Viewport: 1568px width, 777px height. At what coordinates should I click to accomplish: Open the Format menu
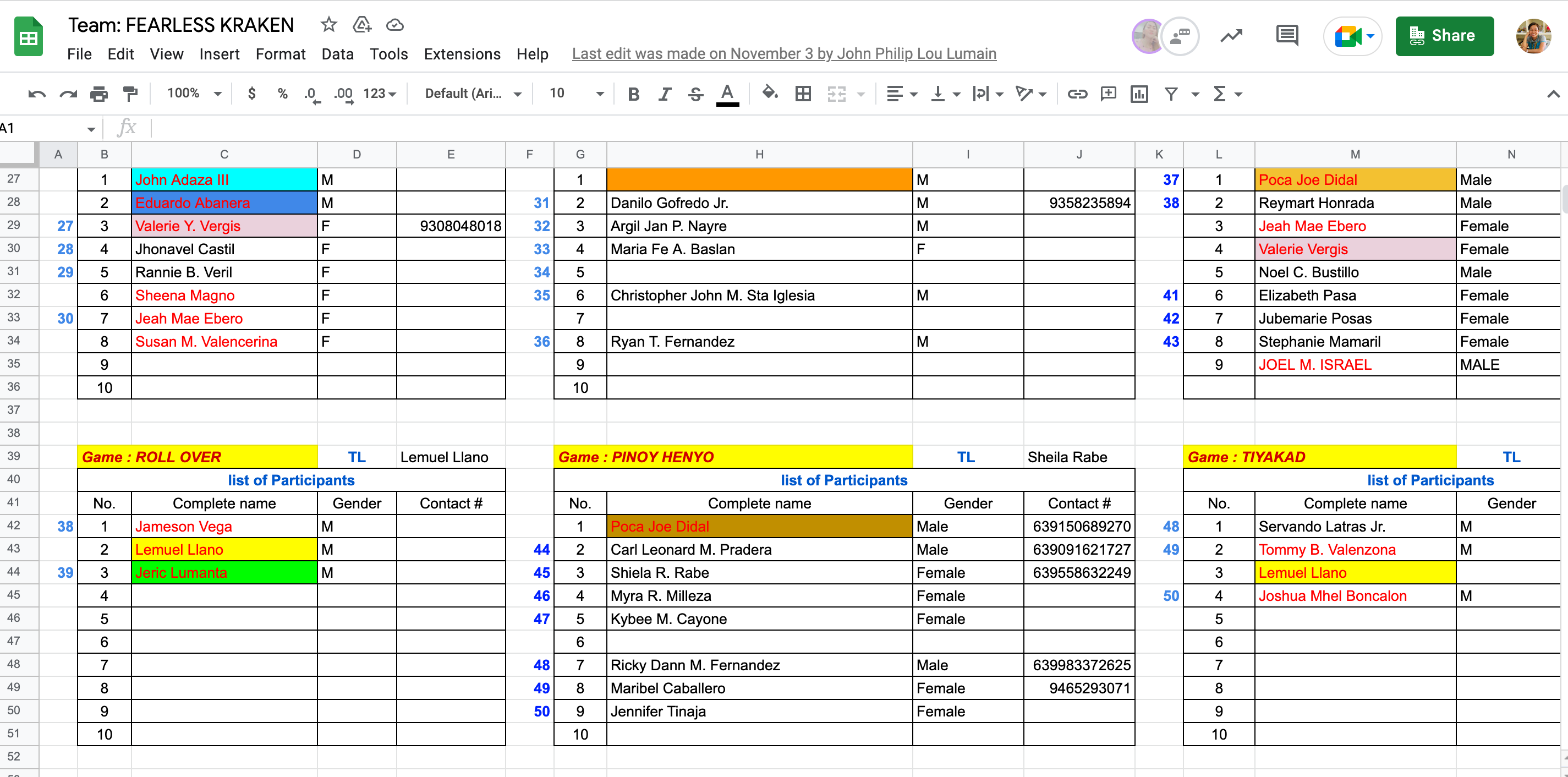click(280, 54)
